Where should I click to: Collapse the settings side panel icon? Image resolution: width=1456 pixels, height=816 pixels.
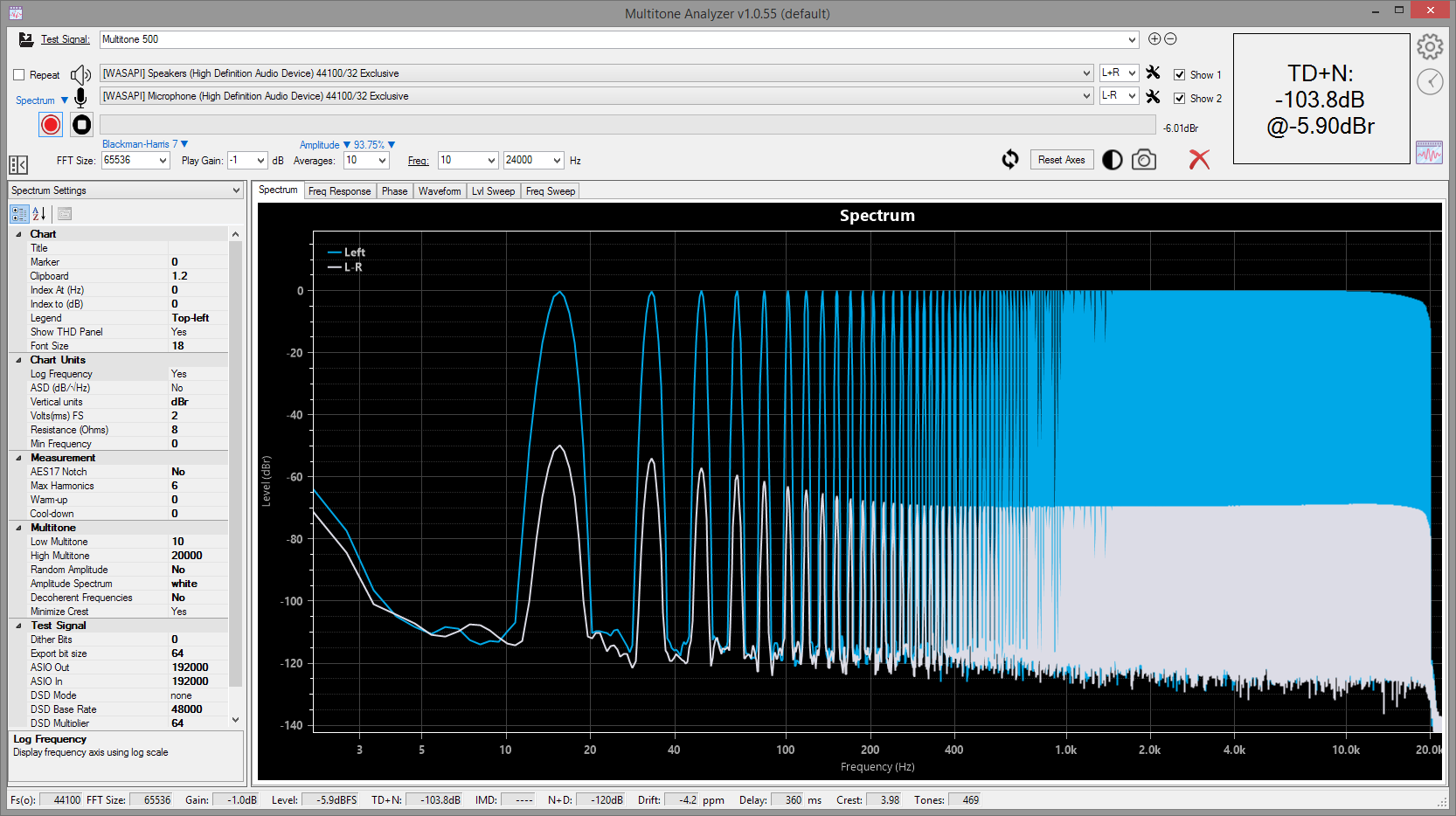click(18, 164)
